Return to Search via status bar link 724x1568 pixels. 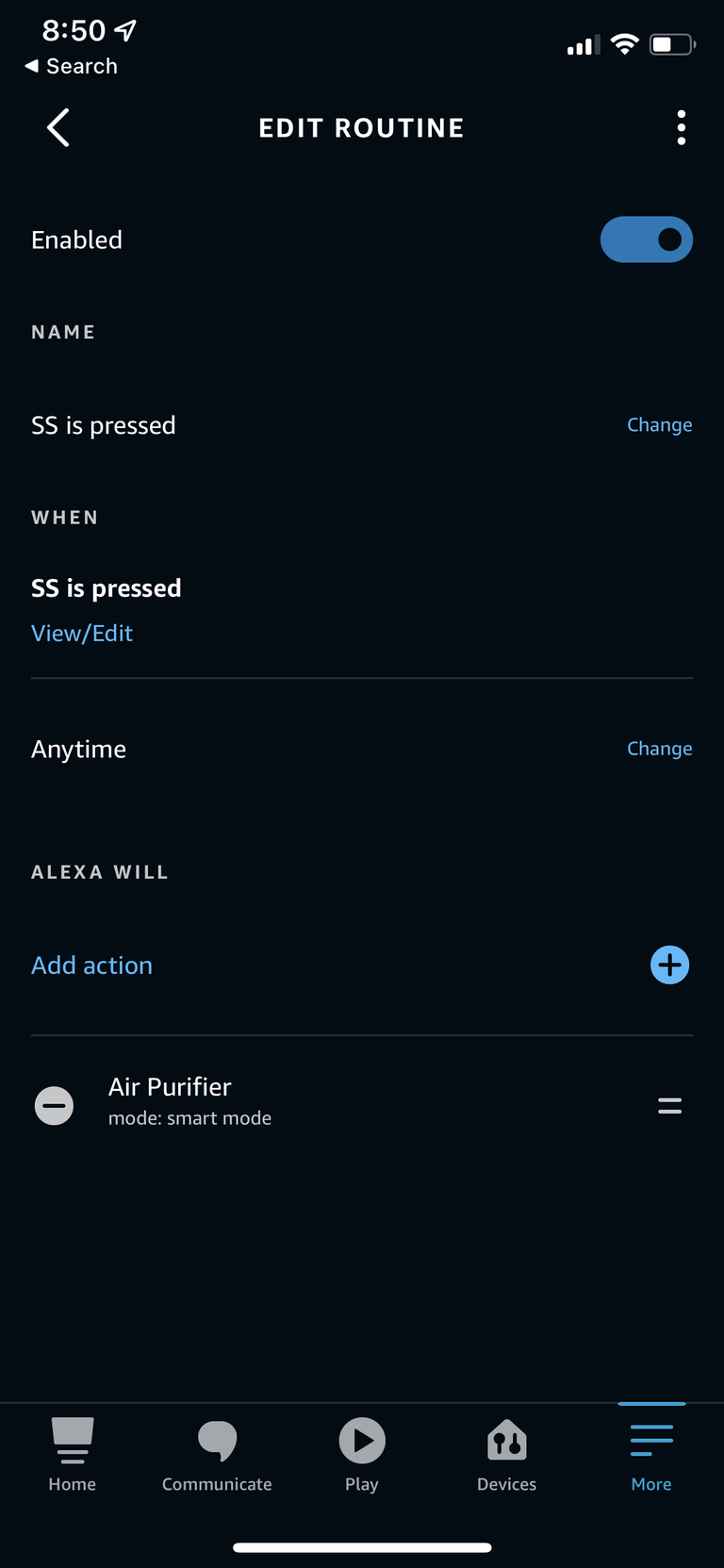point(72,66)
